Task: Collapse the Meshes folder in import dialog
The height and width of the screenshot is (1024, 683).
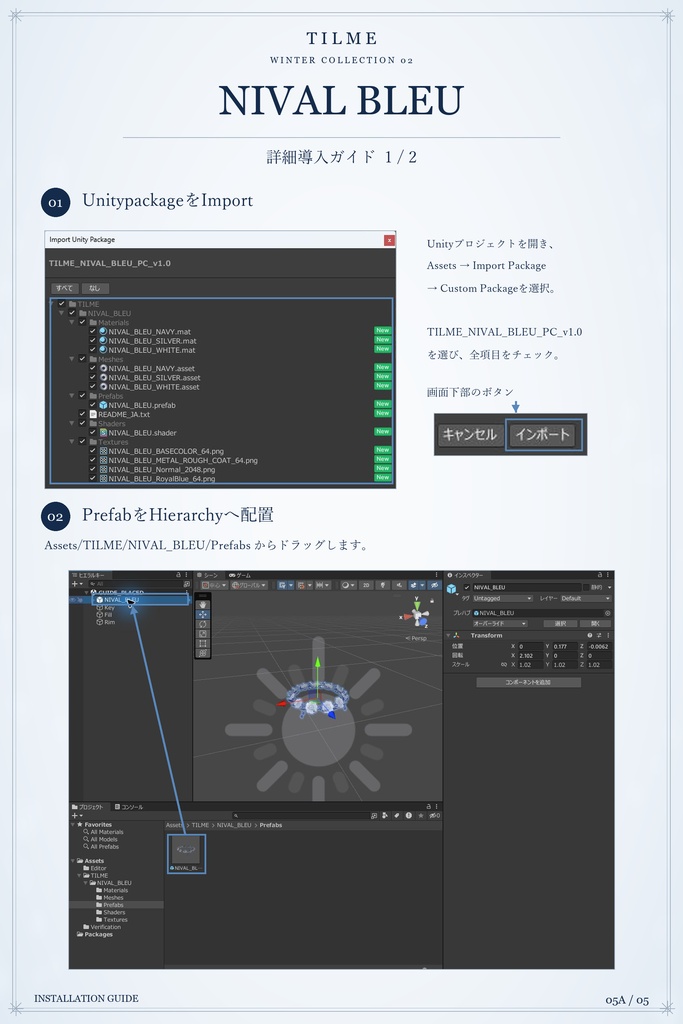Action: click(x=72, y=359)
